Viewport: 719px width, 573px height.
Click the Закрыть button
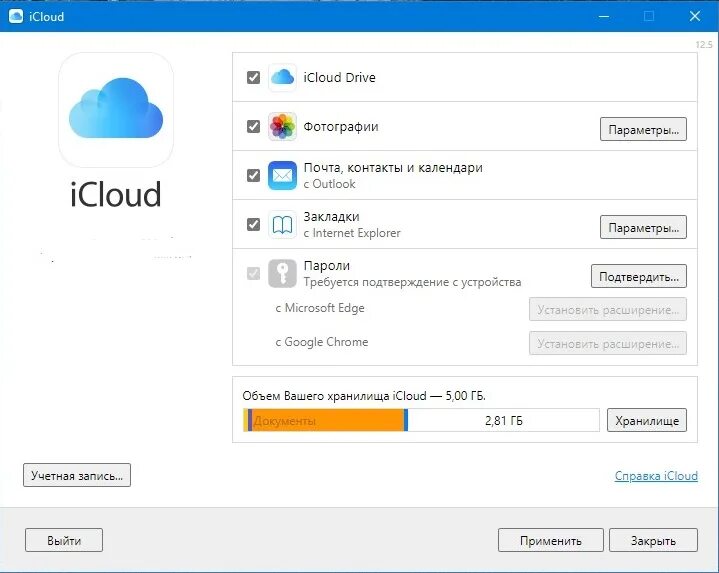coord(653,540)
